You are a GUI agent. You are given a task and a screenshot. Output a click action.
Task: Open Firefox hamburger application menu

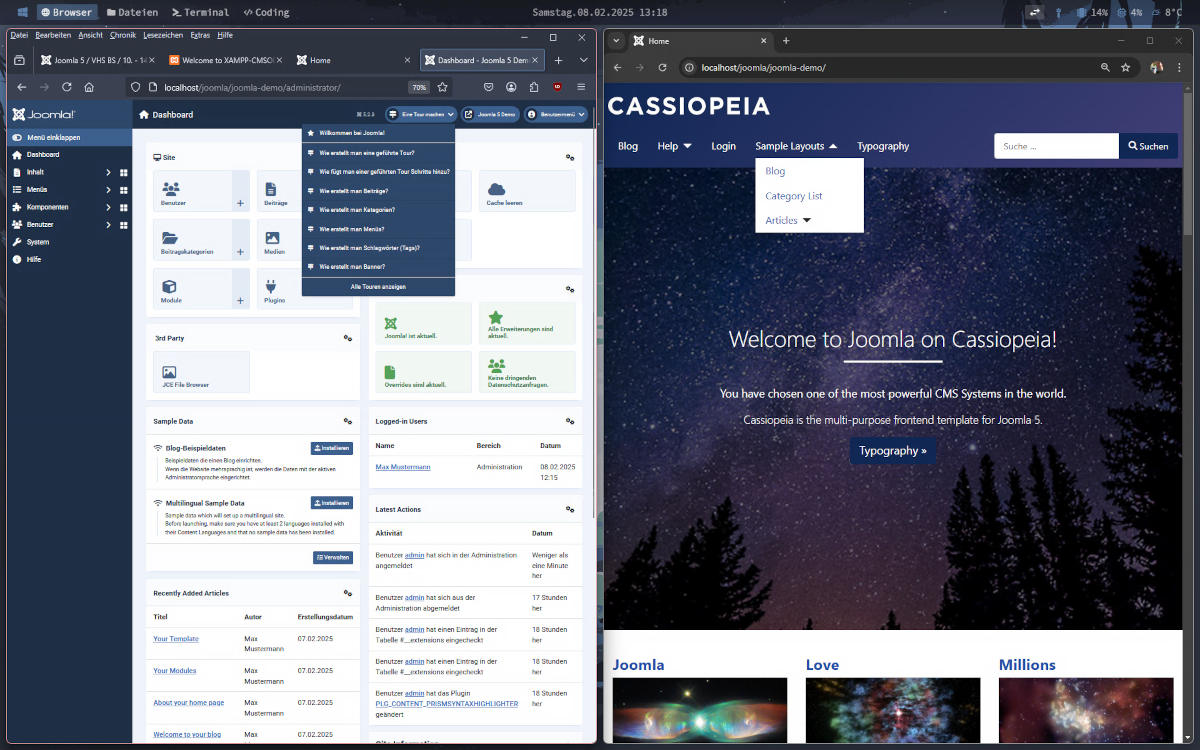(581, 87)
